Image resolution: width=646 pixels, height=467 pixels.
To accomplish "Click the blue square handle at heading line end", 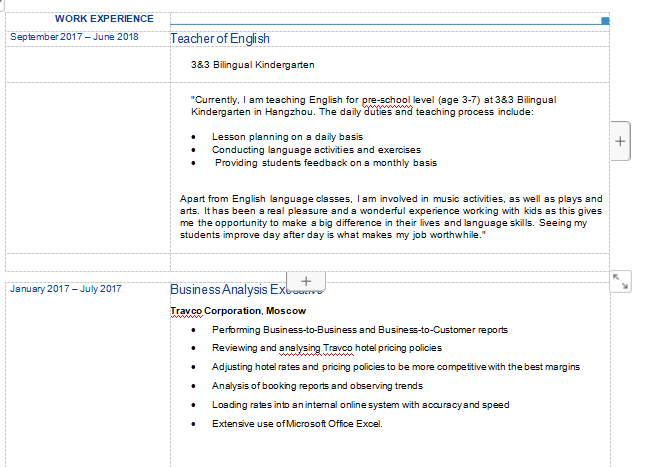I will 605,21.
